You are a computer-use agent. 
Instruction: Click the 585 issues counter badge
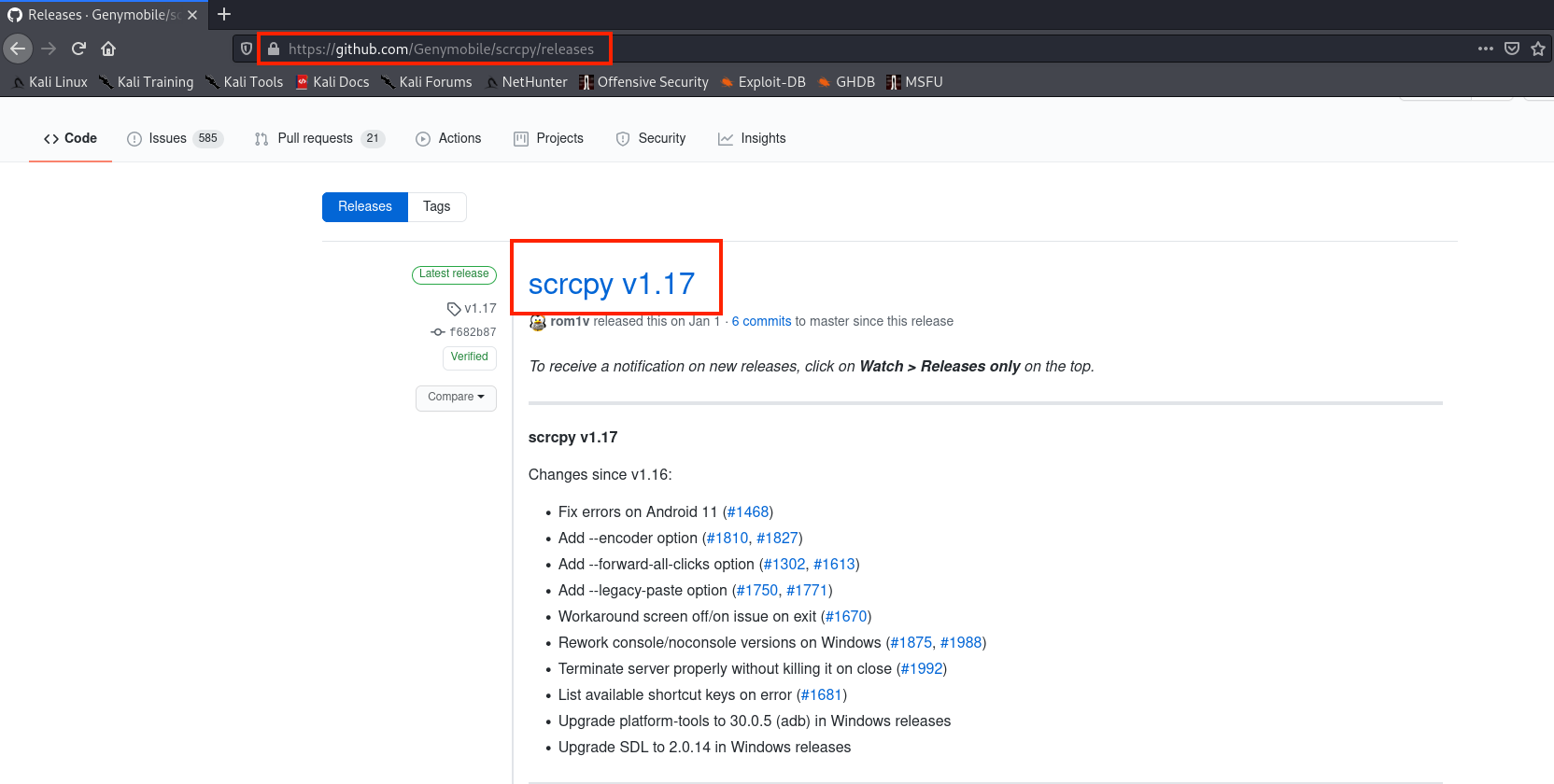tap(208, 138)
